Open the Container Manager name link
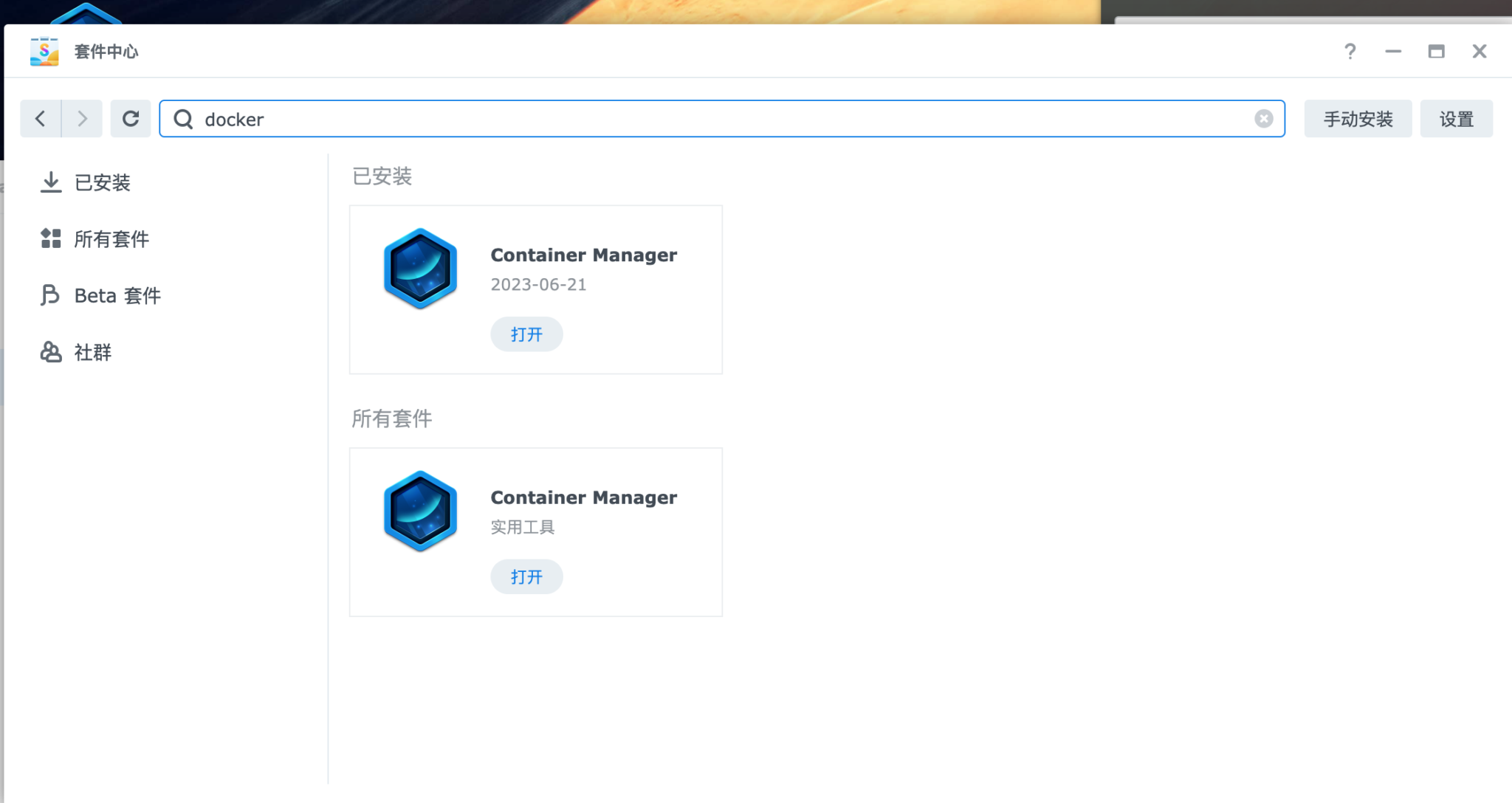1512x803 pixels. coord(584,255)
